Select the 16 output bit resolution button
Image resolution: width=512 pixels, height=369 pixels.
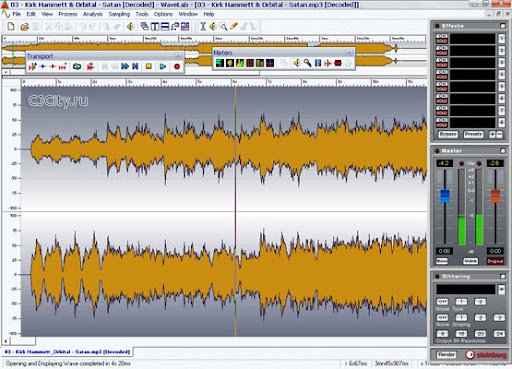point(461,333)
